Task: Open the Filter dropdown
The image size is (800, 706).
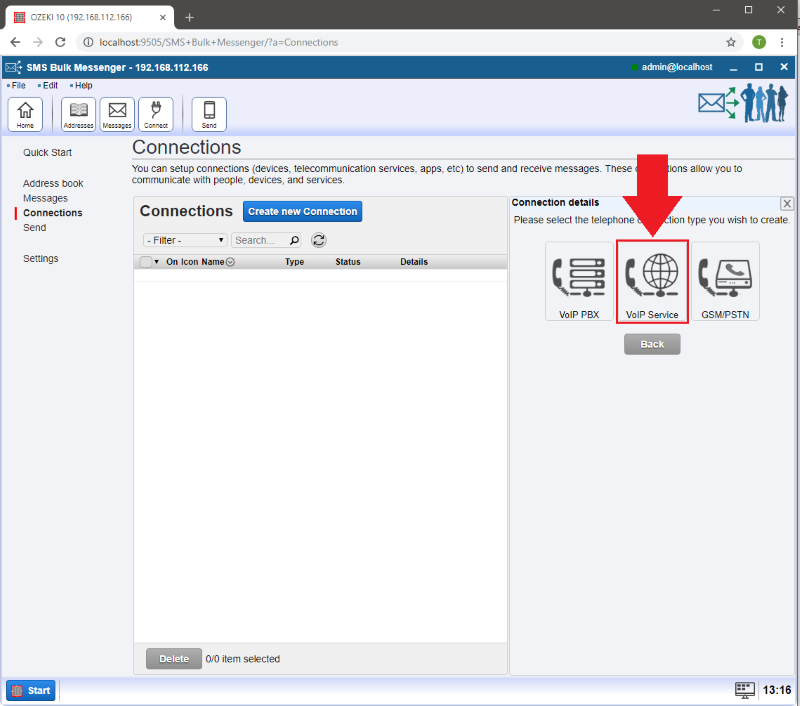Action: 185,240
